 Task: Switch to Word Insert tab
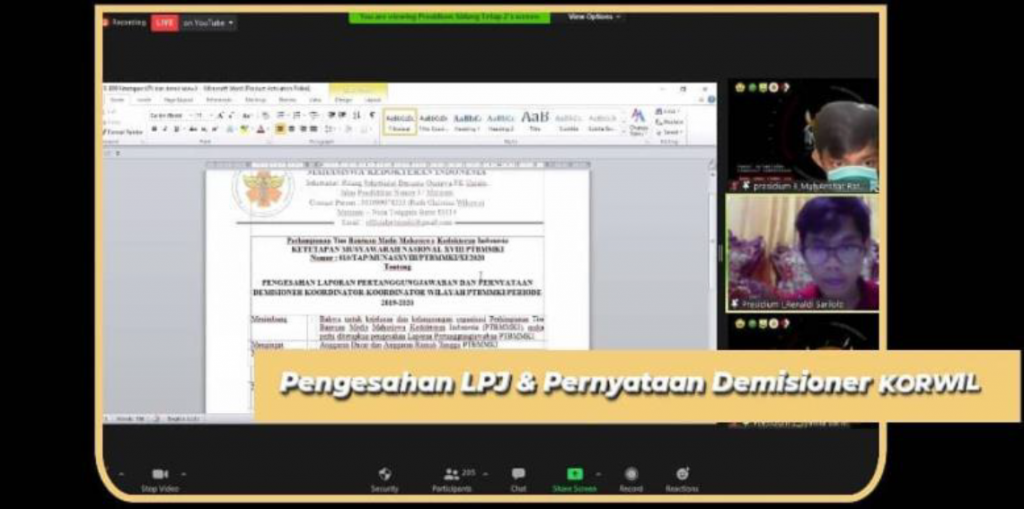144,100
